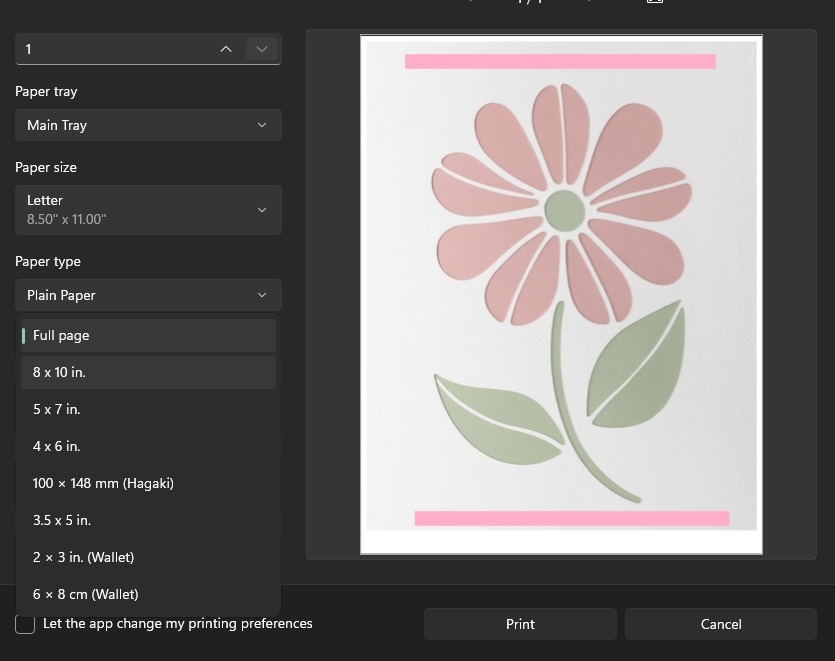The width and height of the screenshot is (835, 661).
Task: Increase copies with the up arrow
Action: click(226, 50)
